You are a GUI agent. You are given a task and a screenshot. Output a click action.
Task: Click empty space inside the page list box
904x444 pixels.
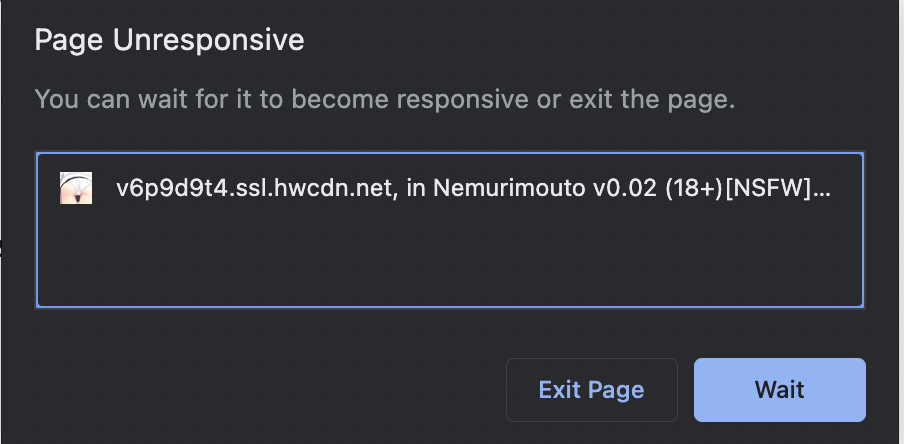point(450,259)
